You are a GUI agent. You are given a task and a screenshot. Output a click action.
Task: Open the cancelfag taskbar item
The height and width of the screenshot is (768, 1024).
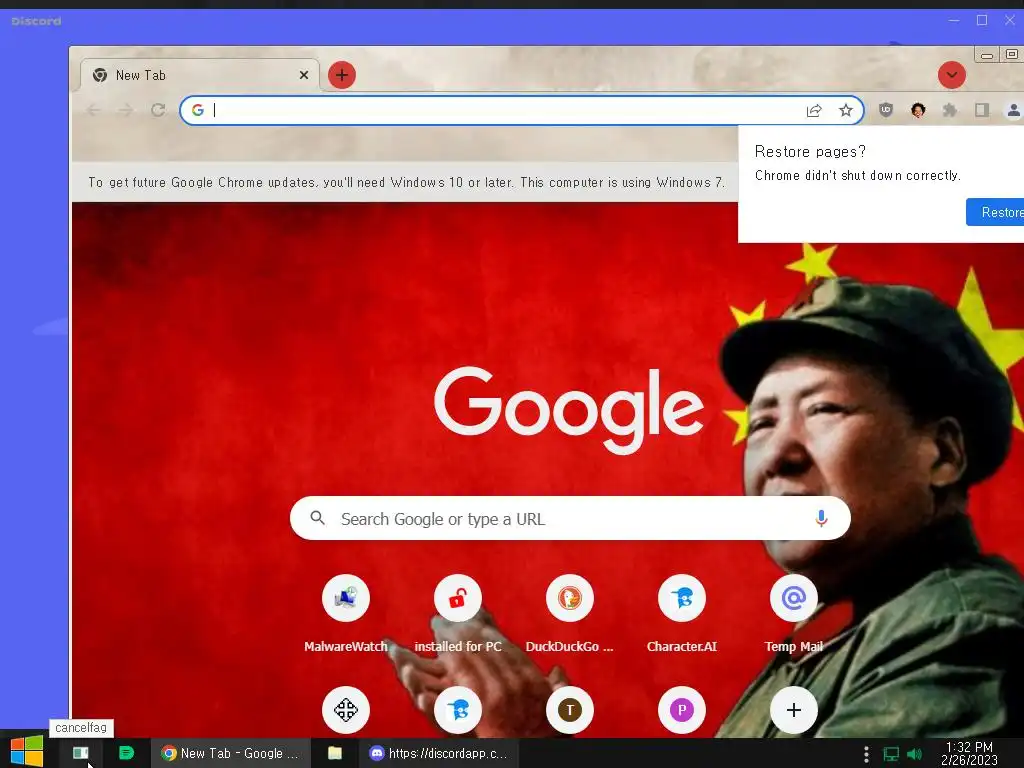click(x=80, y=753)
